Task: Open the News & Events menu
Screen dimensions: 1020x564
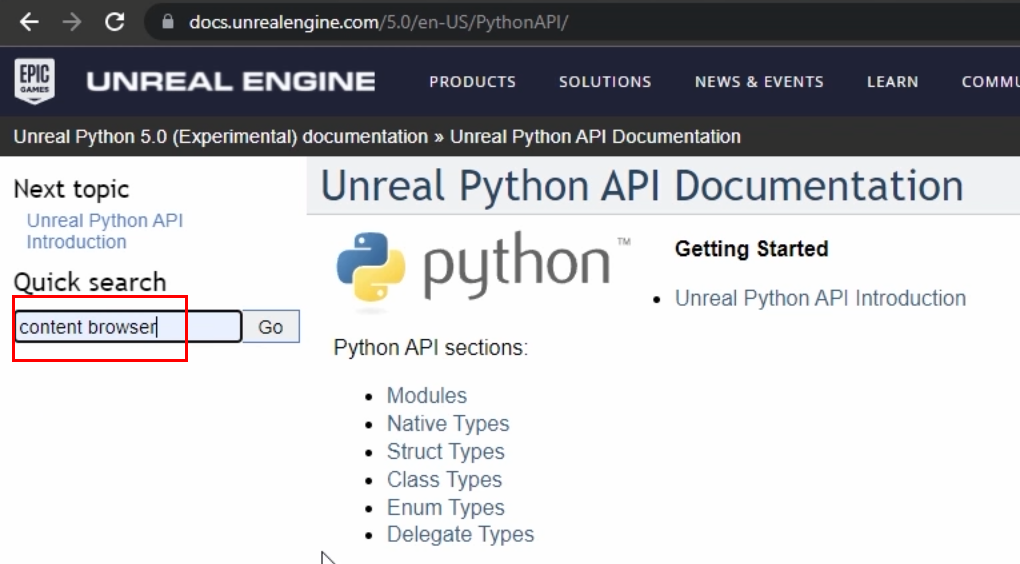Action: 759,82
